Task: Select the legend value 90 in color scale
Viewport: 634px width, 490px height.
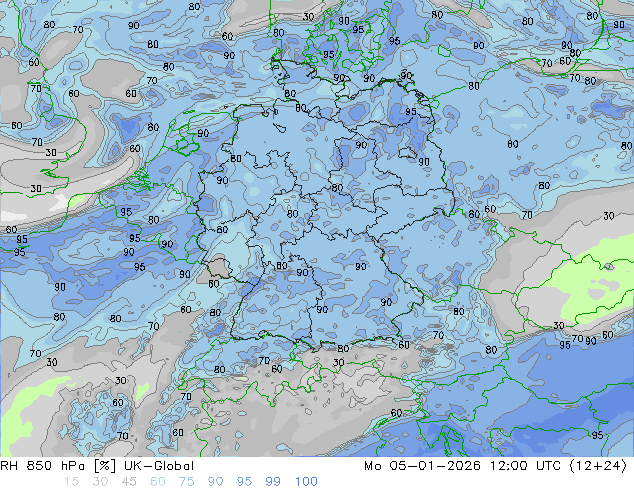Action: pyautogui.click(x=215, y=482)
